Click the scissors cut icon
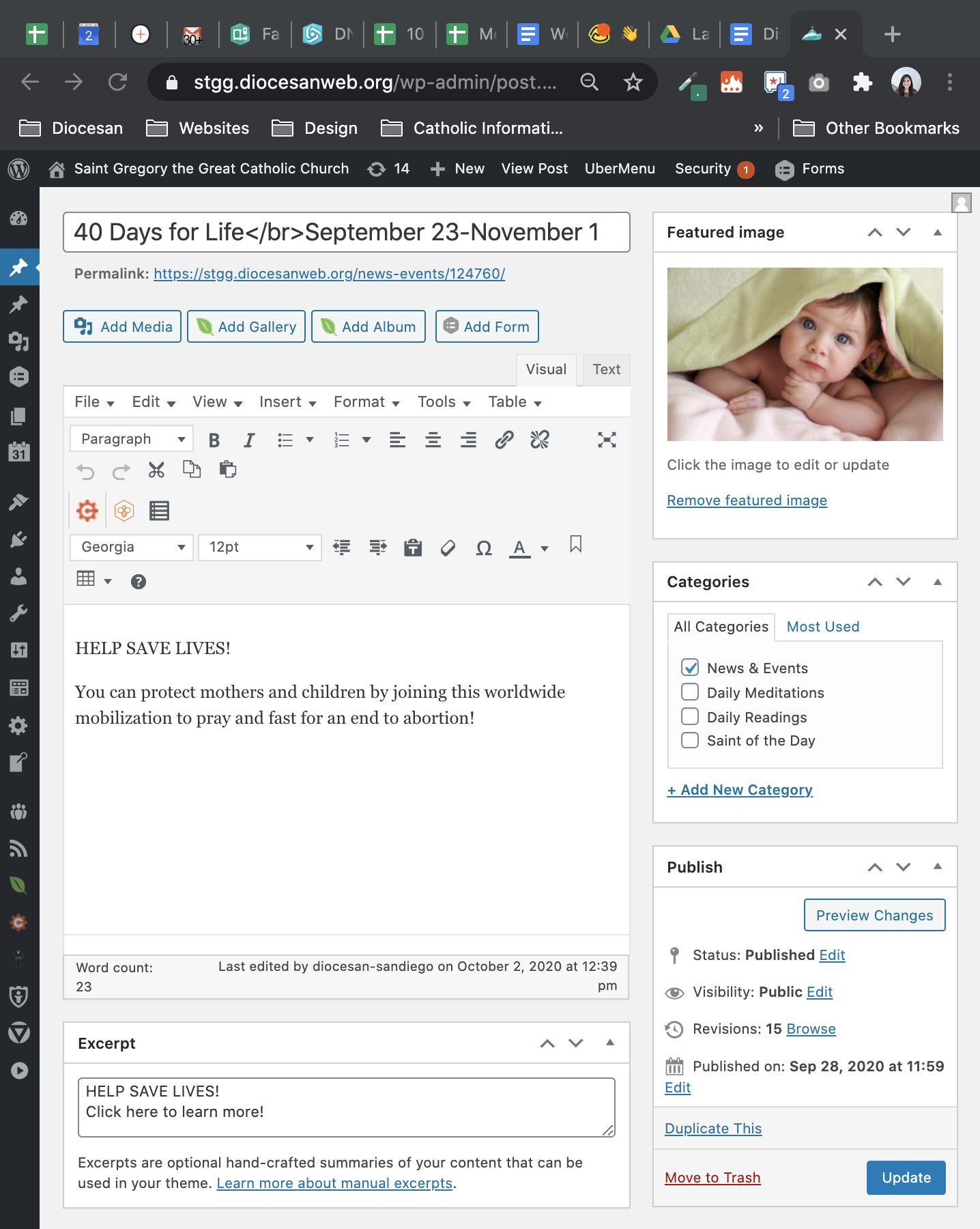 [156, 470]
